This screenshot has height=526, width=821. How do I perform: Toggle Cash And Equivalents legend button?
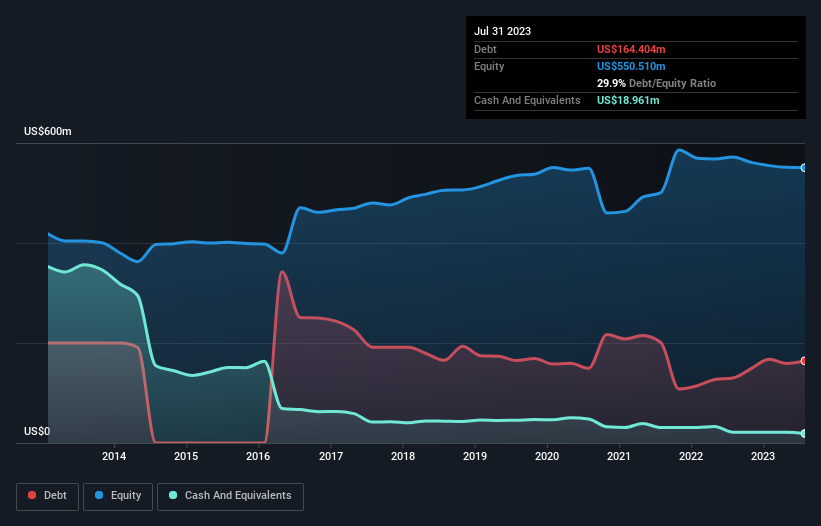click(x=230, y=496)
